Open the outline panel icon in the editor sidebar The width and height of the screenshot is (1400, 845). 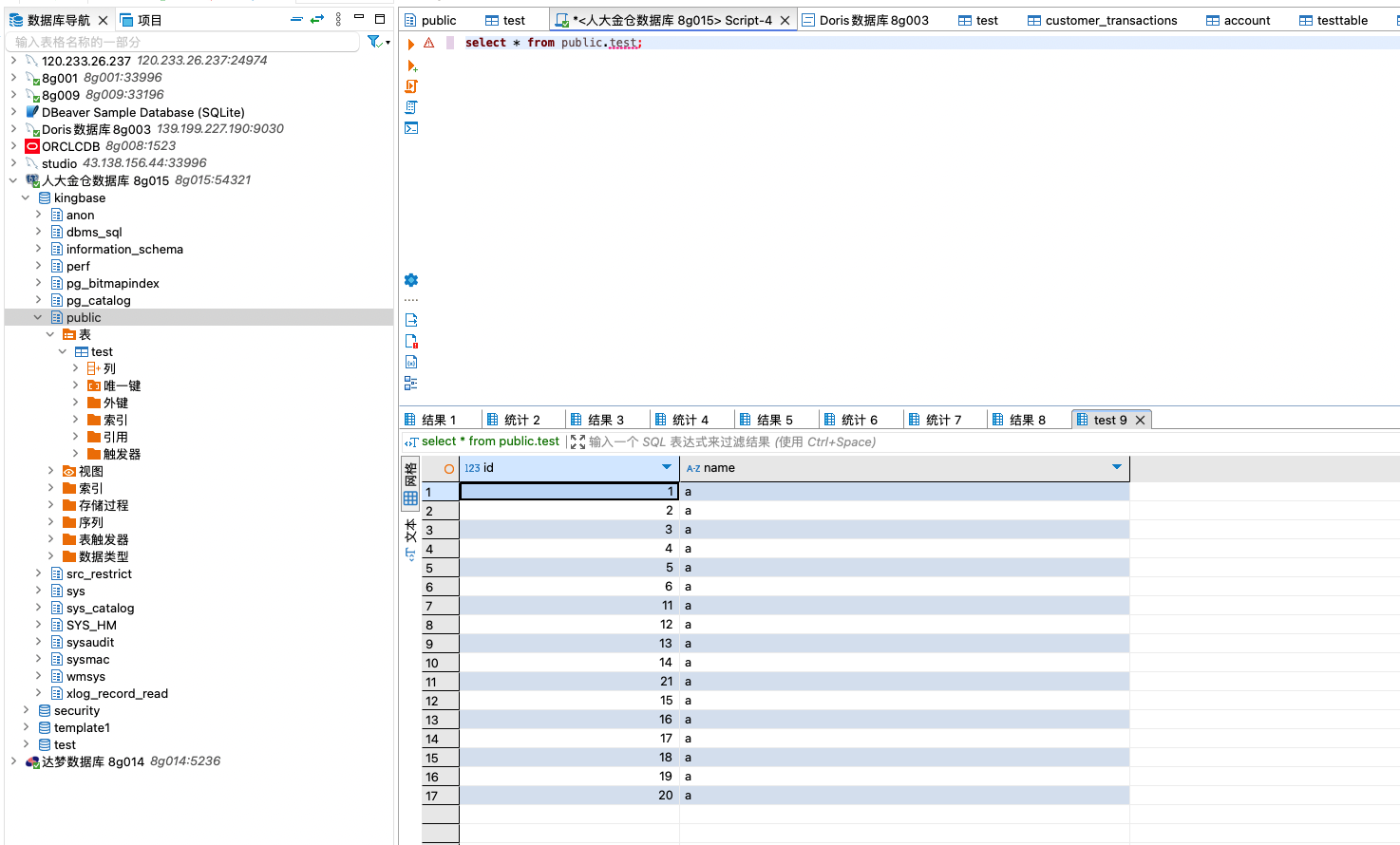click(411, 383)
